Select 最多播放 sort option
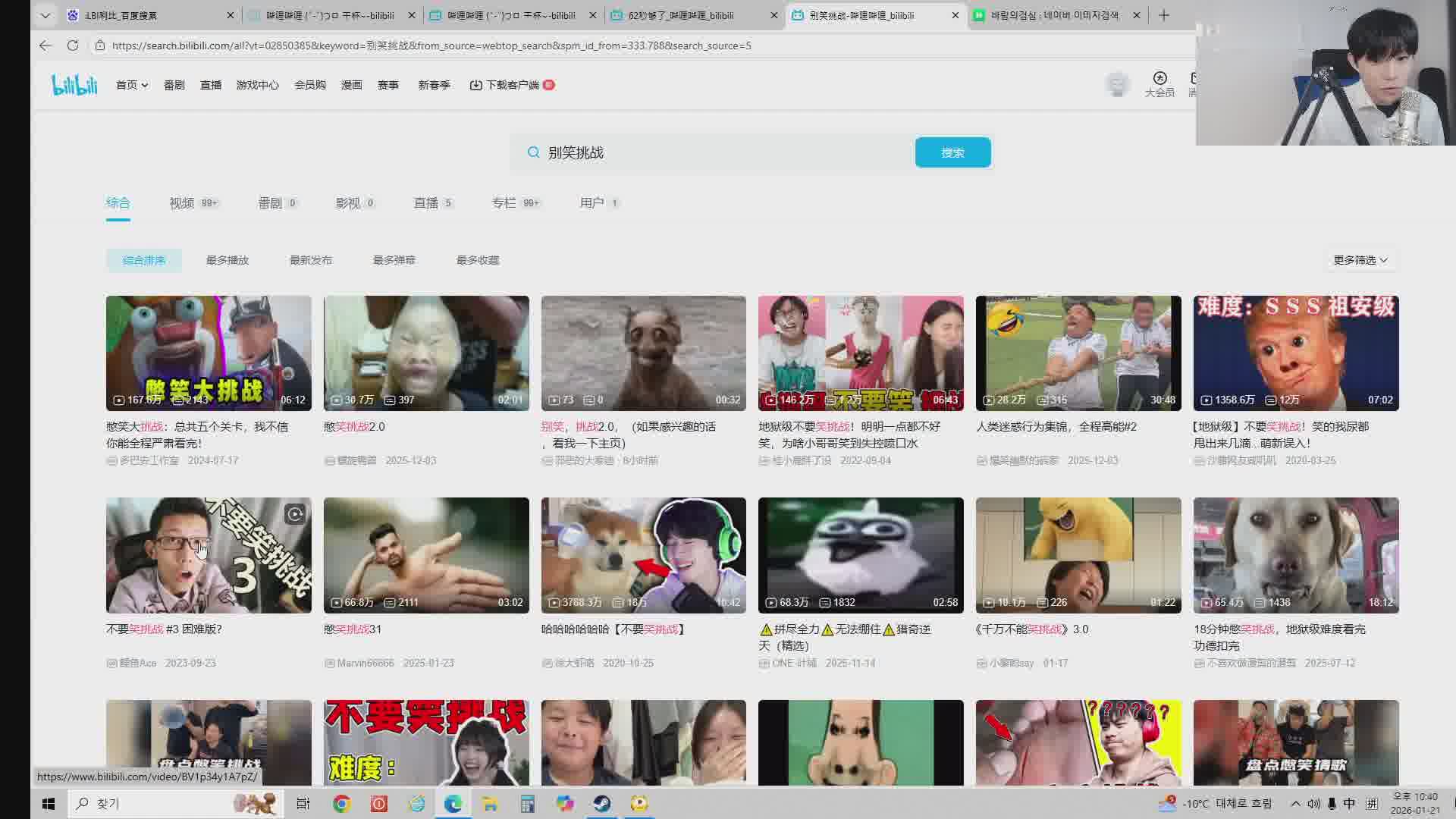The width and height of the screenshot is (1456, 819). 227,260
